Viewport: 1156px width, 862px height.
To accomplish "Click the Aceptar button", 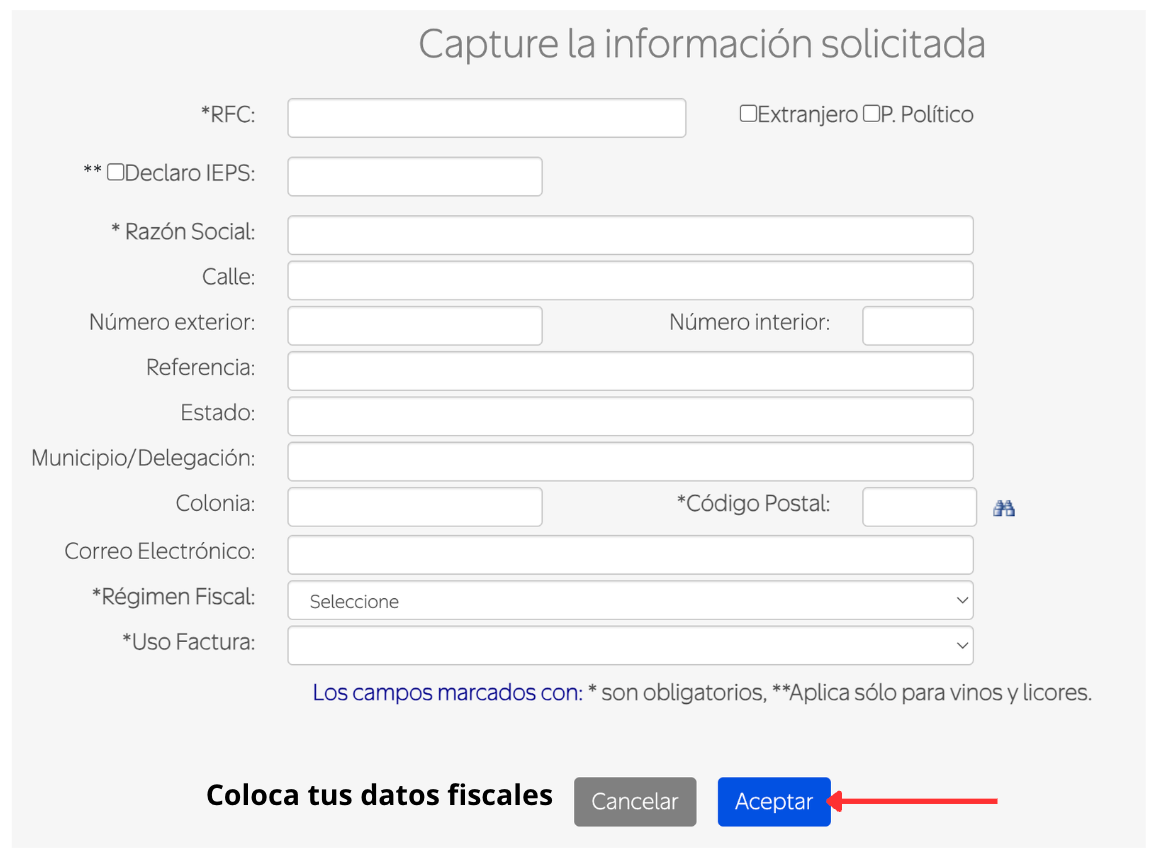I will click(774, 801).
